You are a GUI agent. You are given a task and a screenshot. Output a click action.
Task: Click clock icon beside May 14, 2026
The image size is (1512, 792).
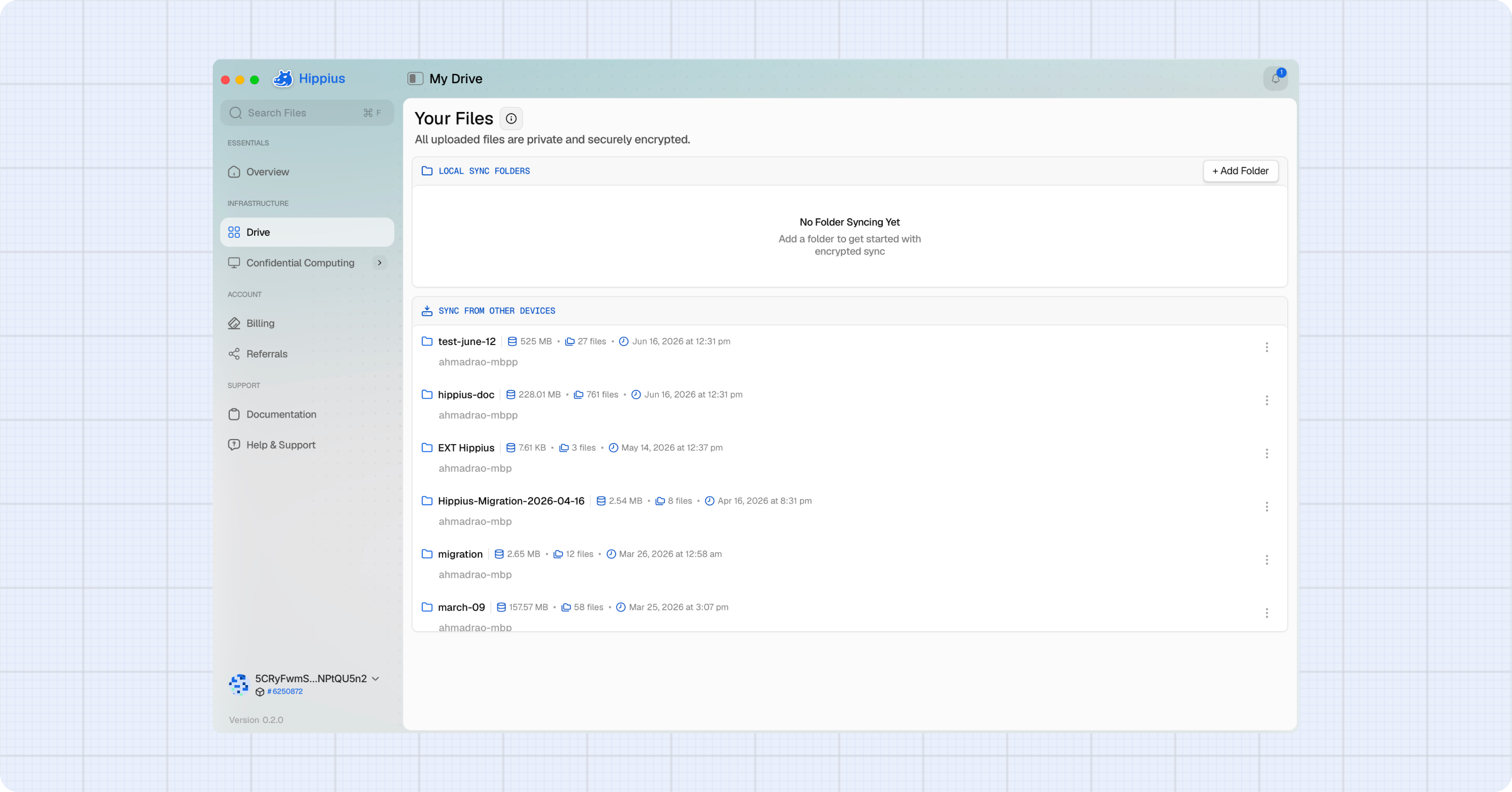tap(613, 447)
